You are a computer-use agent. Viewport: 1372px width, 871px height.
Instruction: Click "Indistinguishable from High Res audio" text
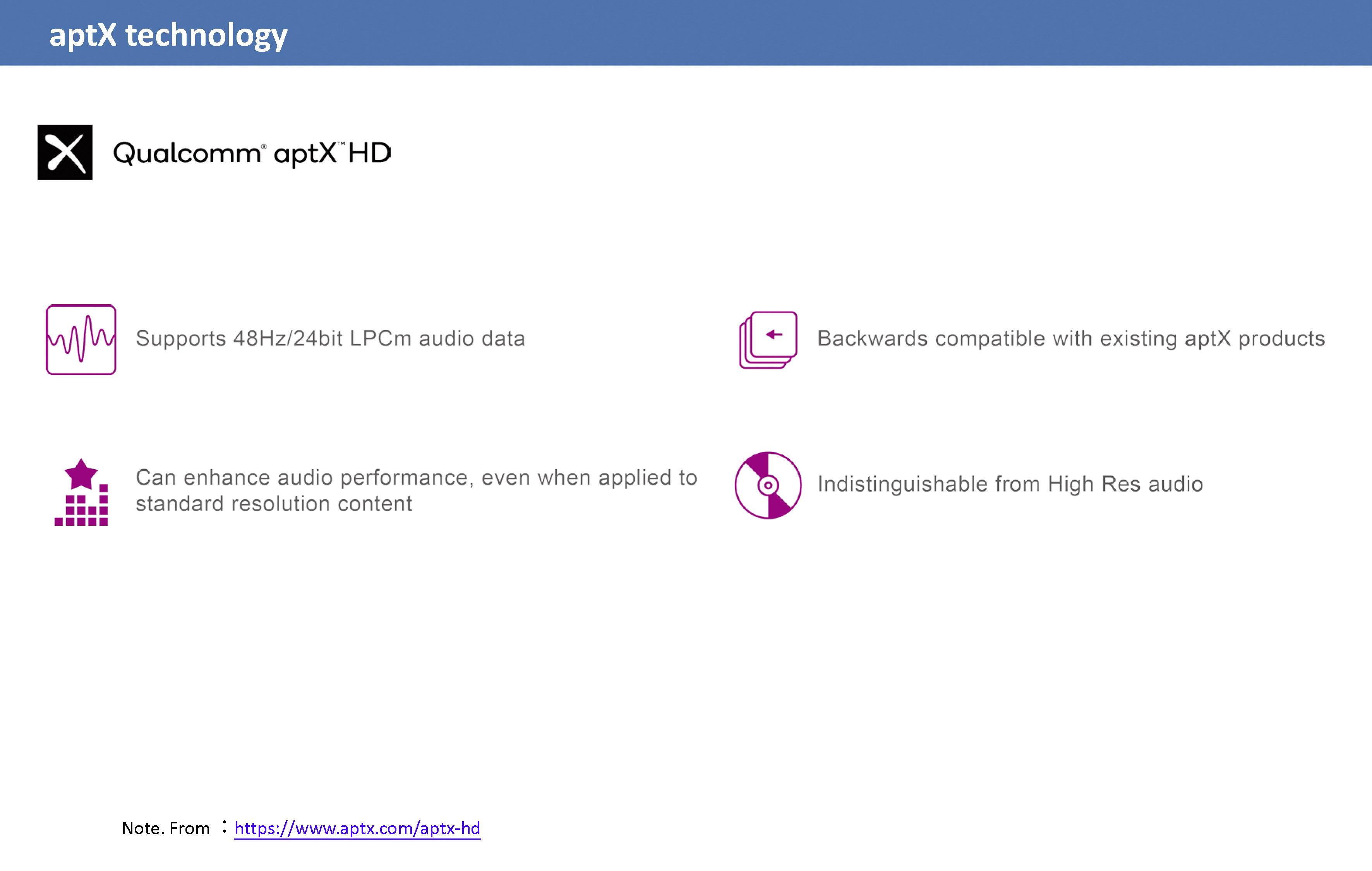click(x=1010, y=484)
